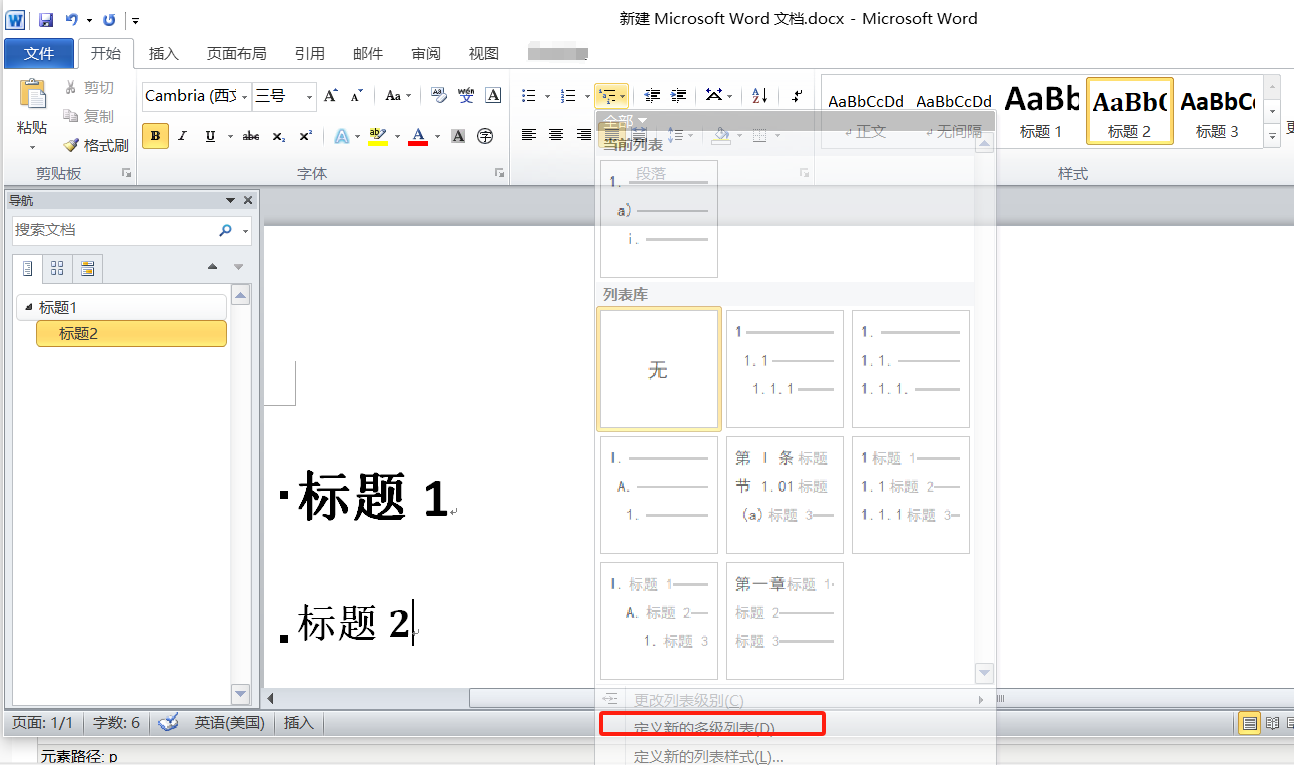Select the 无 (None) list thumbnail
This screenshot has height=765, width=1294.
pyautogui.click(x=658, y=369)
